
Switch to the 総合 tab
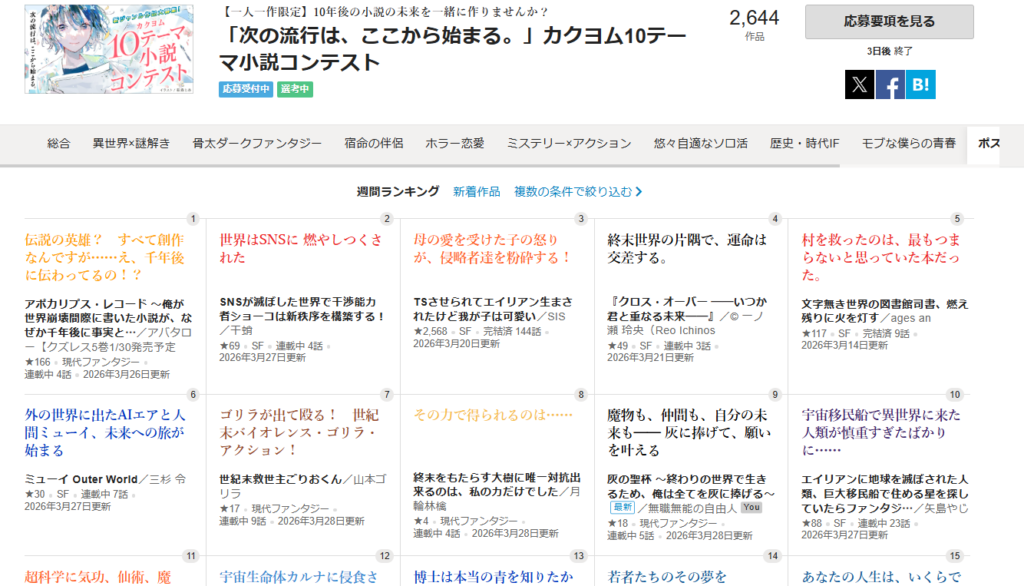coord(59,144)
